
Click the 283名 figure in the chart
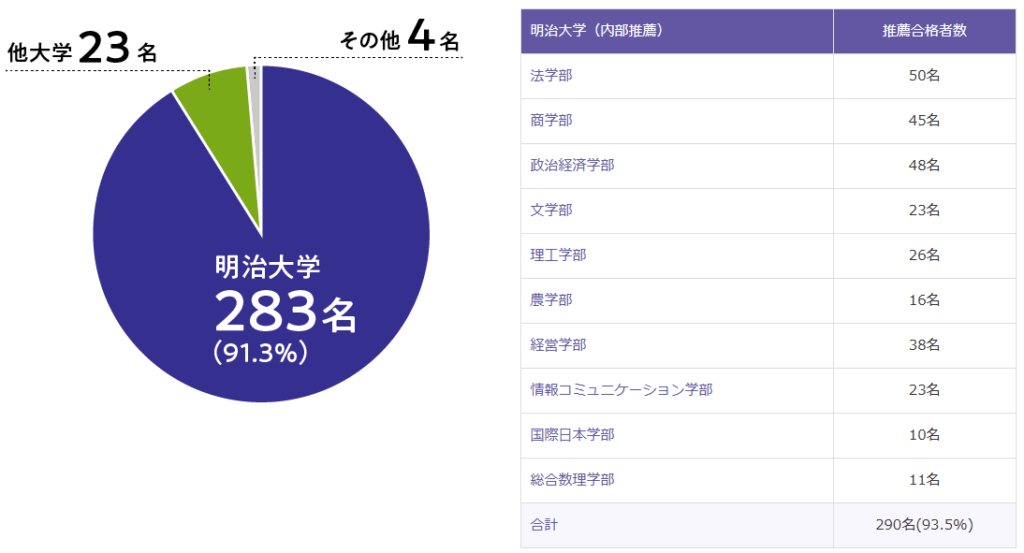285,313
